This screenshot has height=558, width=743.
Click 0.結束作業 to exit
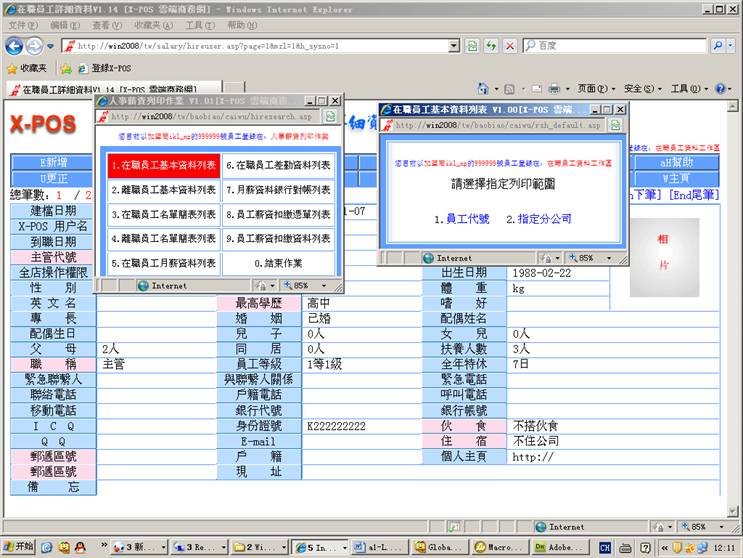(x=277, y=264)
